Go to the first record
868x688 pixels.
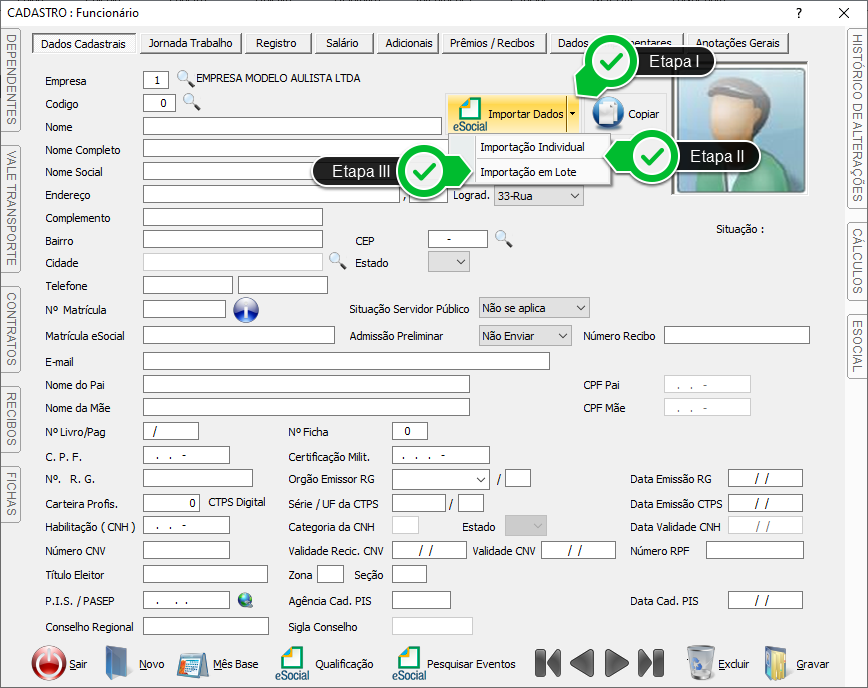click(x=548, y=663)
